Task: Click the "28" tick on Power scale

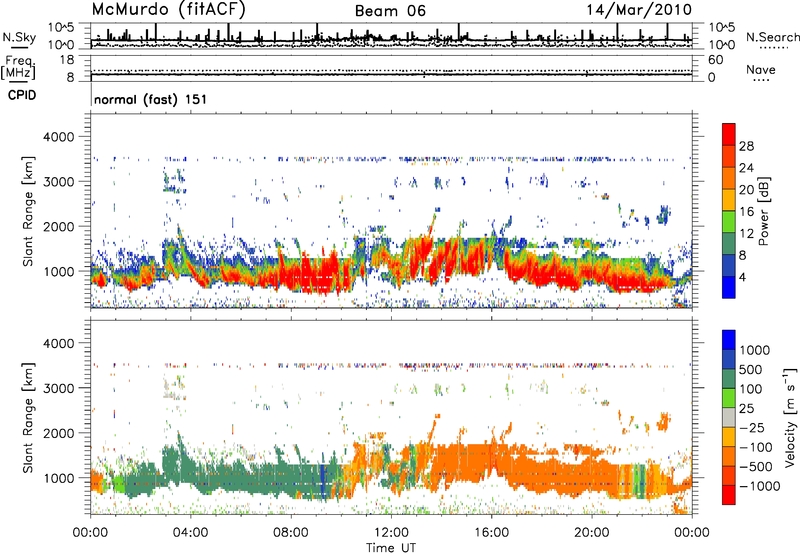Action: pyautogui.click(x=746, y=146)
